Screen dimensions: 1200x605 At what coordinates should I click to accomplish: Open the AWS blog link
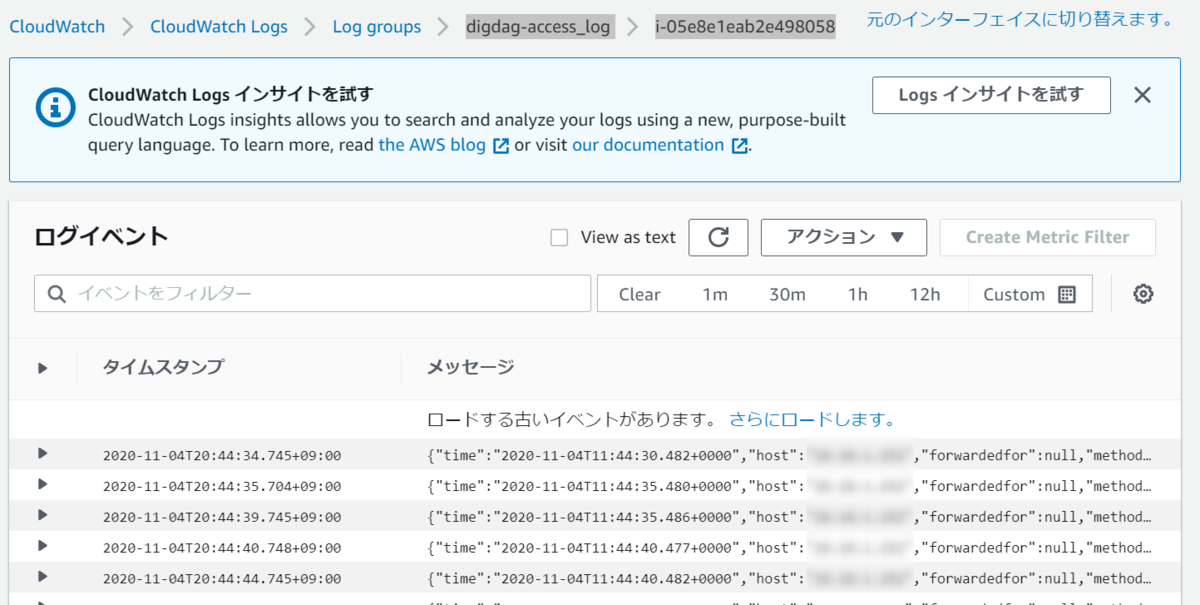coord(432,145)
